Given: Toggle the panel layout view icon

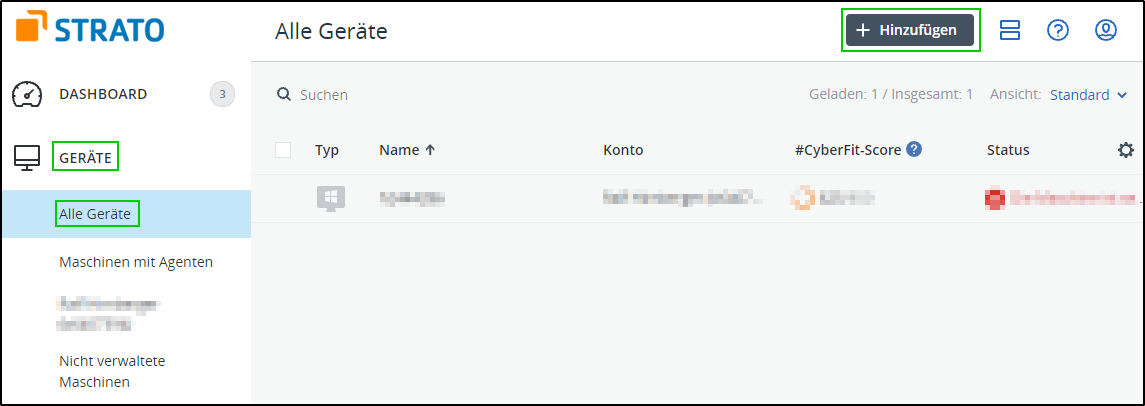Looking at the screenshot, I should [1010, 31].
